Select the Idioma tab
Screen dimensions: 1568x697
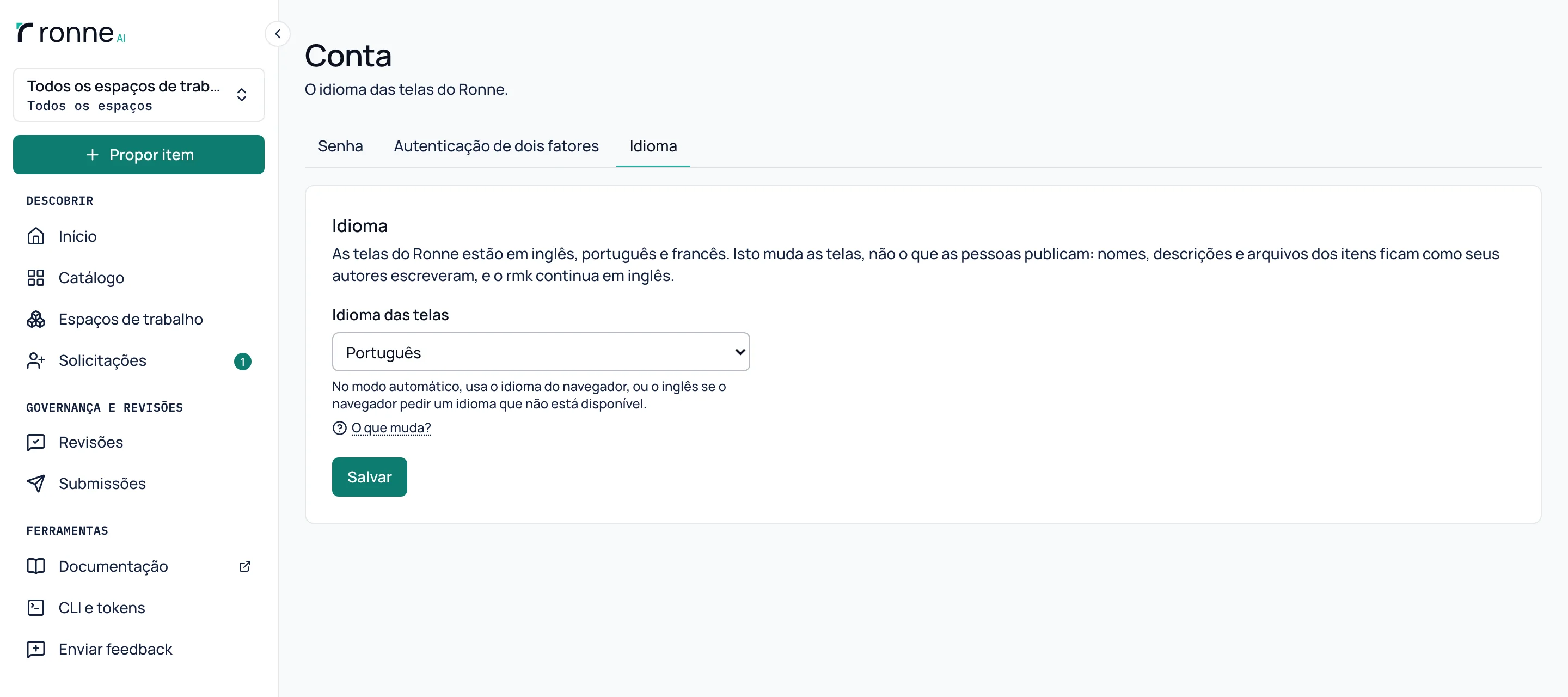coord(653,146)
